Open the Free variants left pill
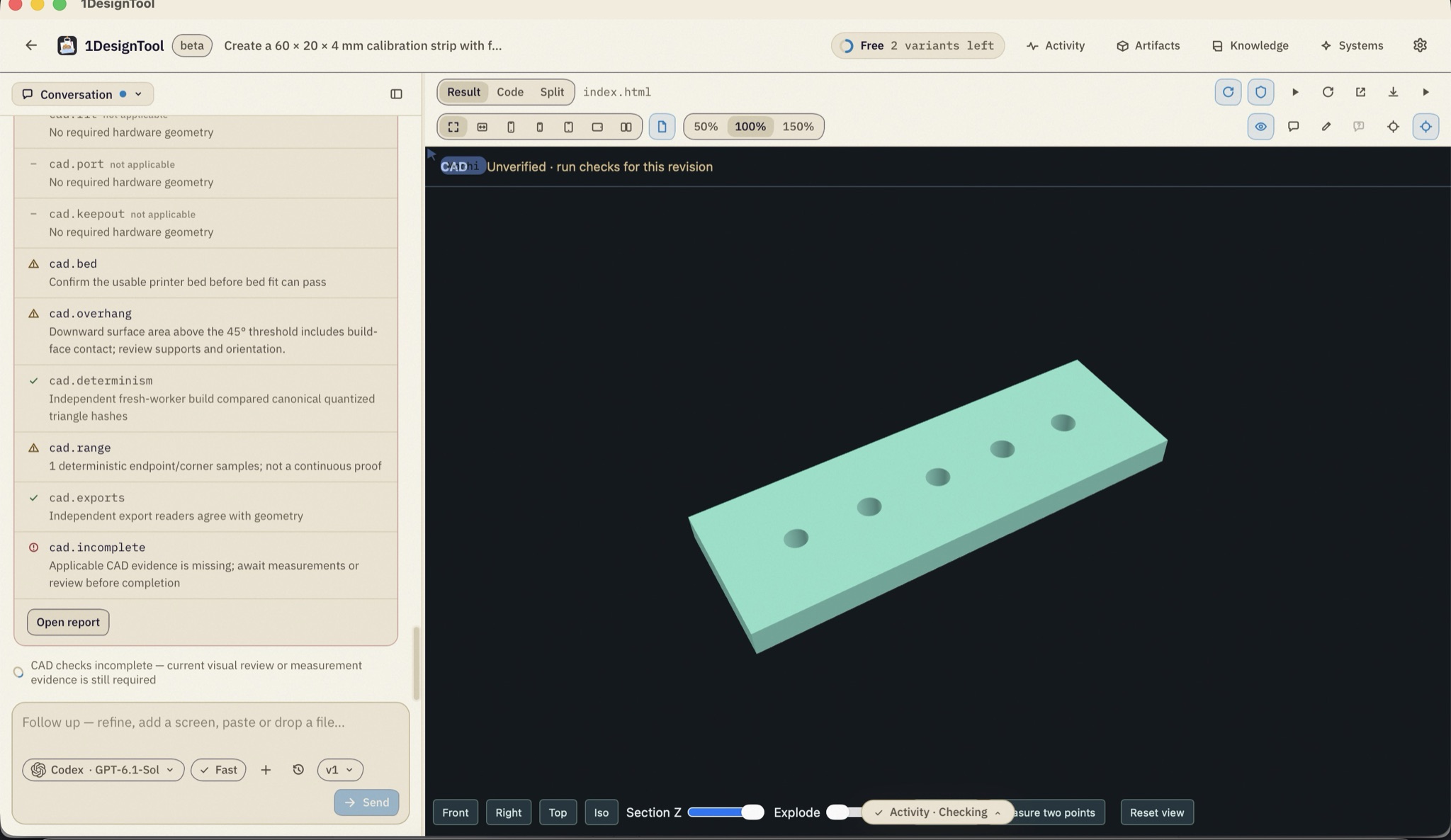 (918, 45)
